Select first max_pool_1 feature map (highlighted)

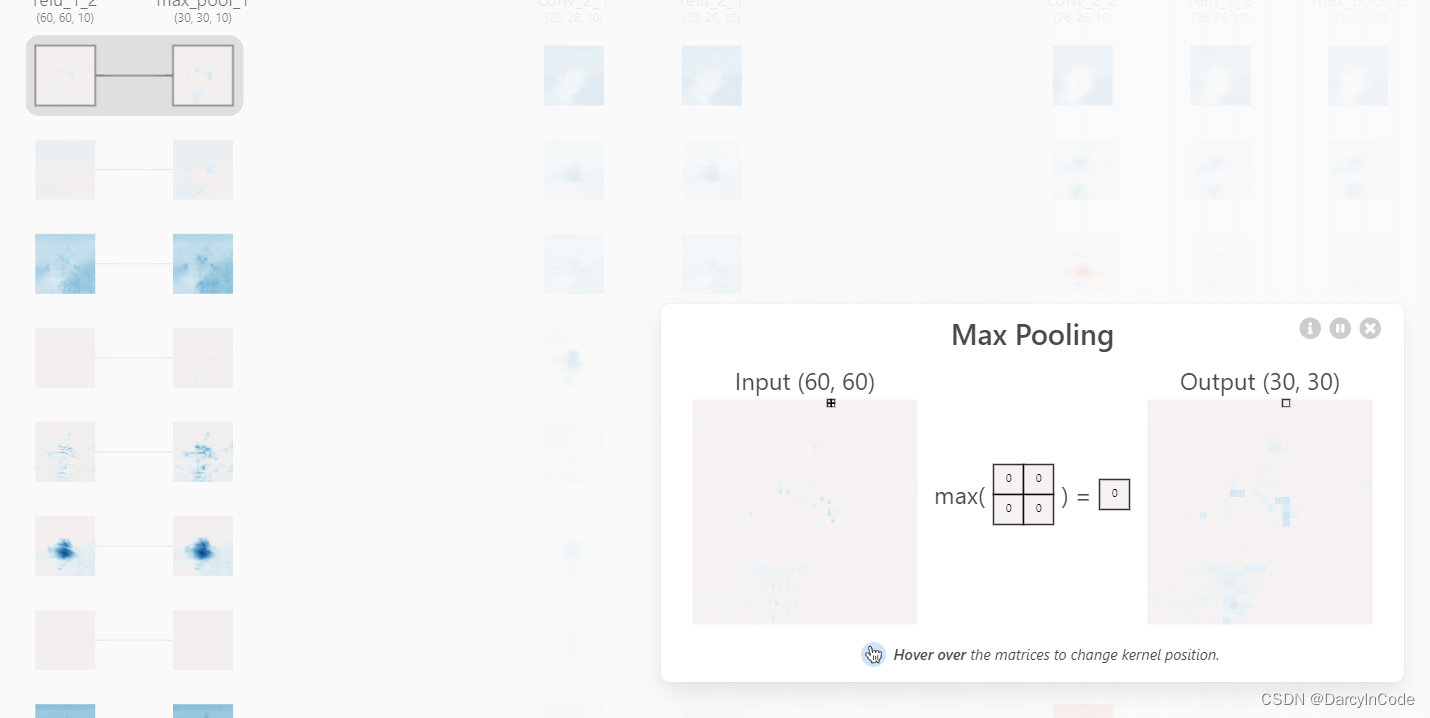pos(203,75)
